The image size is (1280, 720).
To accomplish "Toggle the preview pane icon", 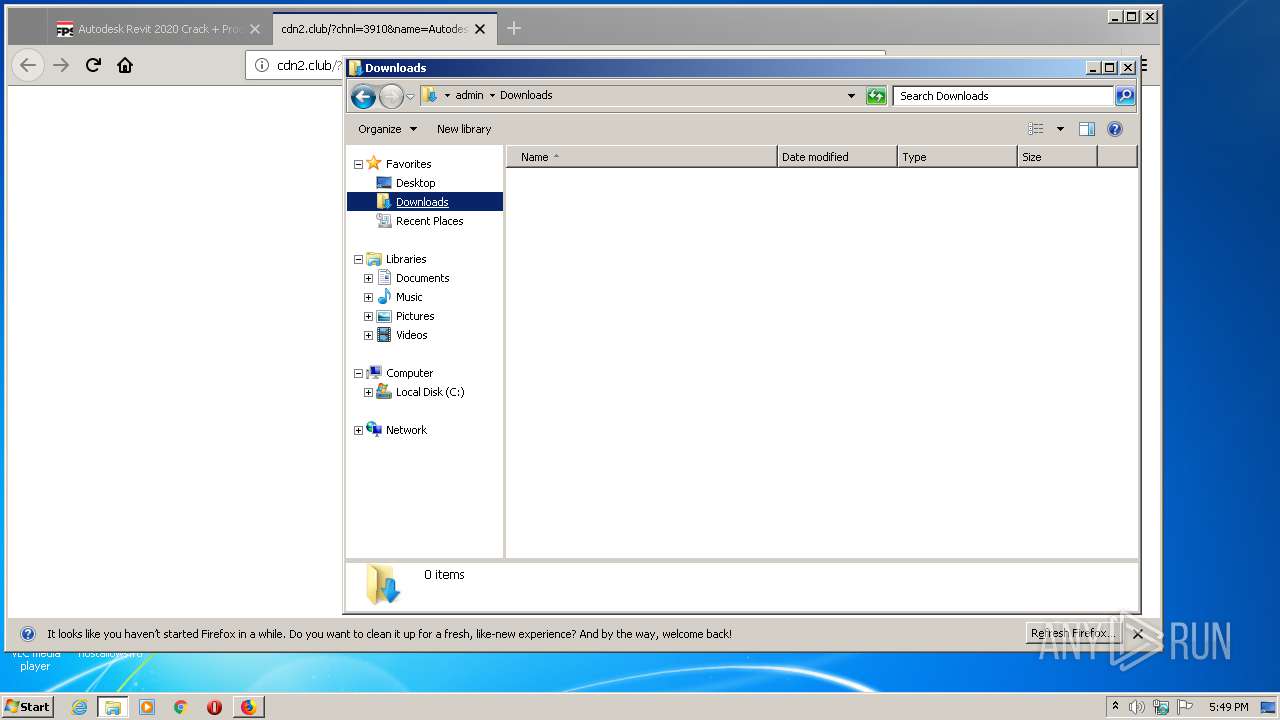I will (1087, 129).
